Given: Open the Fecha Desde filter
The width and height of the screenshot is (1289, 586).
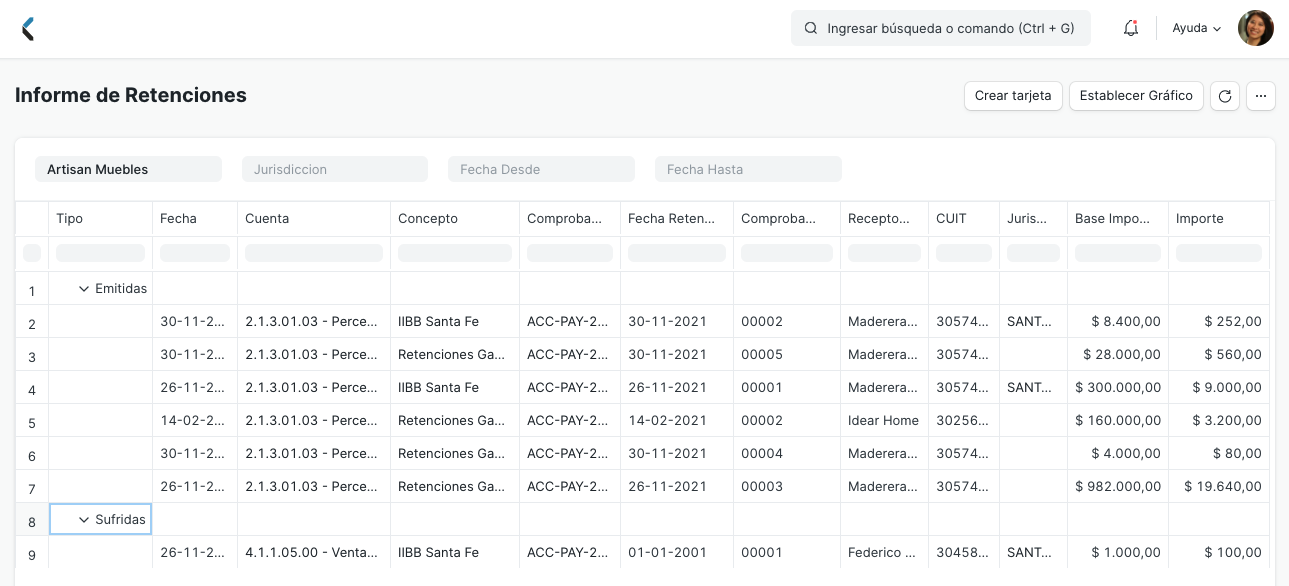Looking at the screenshot, I should 541,168.
